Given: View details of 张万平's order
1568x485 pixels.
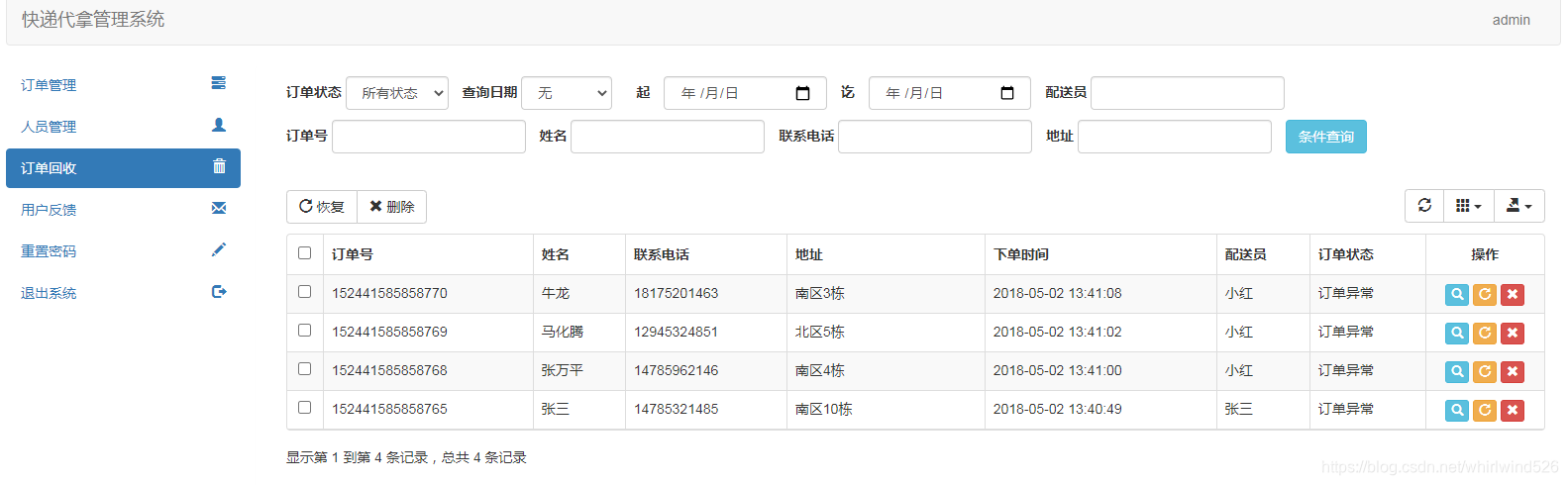Looking at the screenshot, I should [1457, 372].
